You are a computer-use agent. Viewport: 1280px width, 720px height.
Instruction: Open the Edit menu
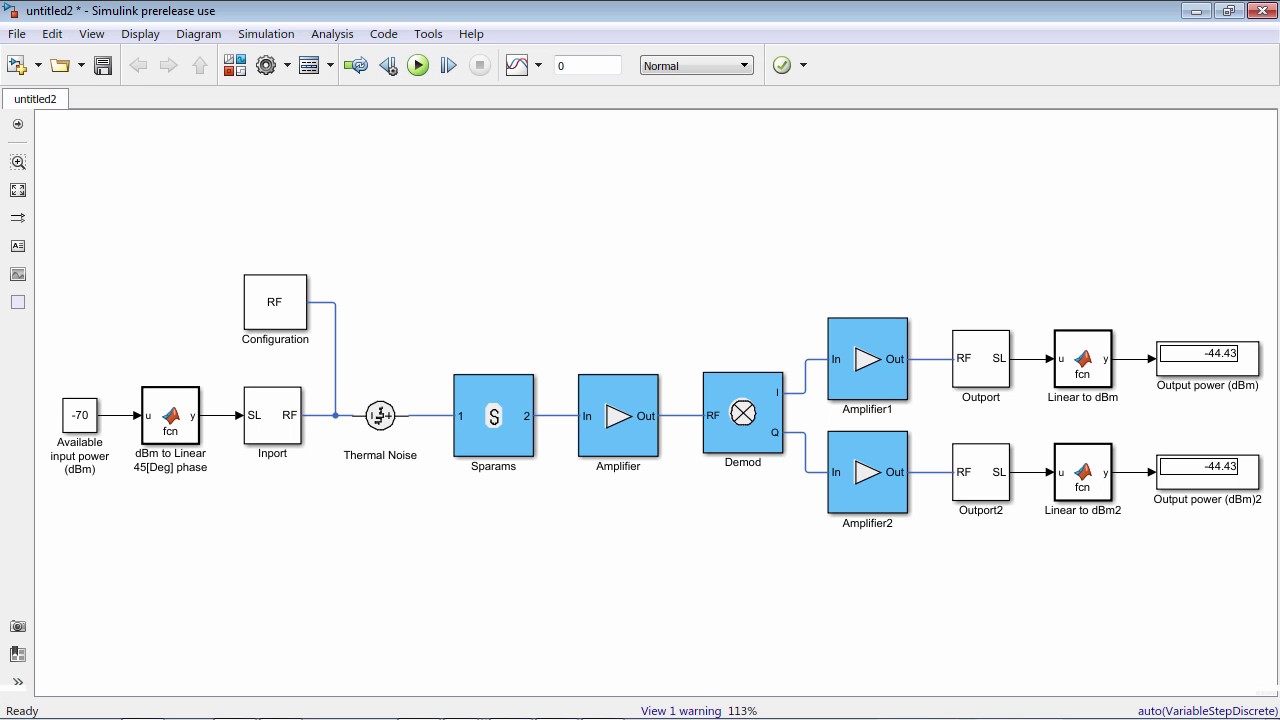pos(52,33)
